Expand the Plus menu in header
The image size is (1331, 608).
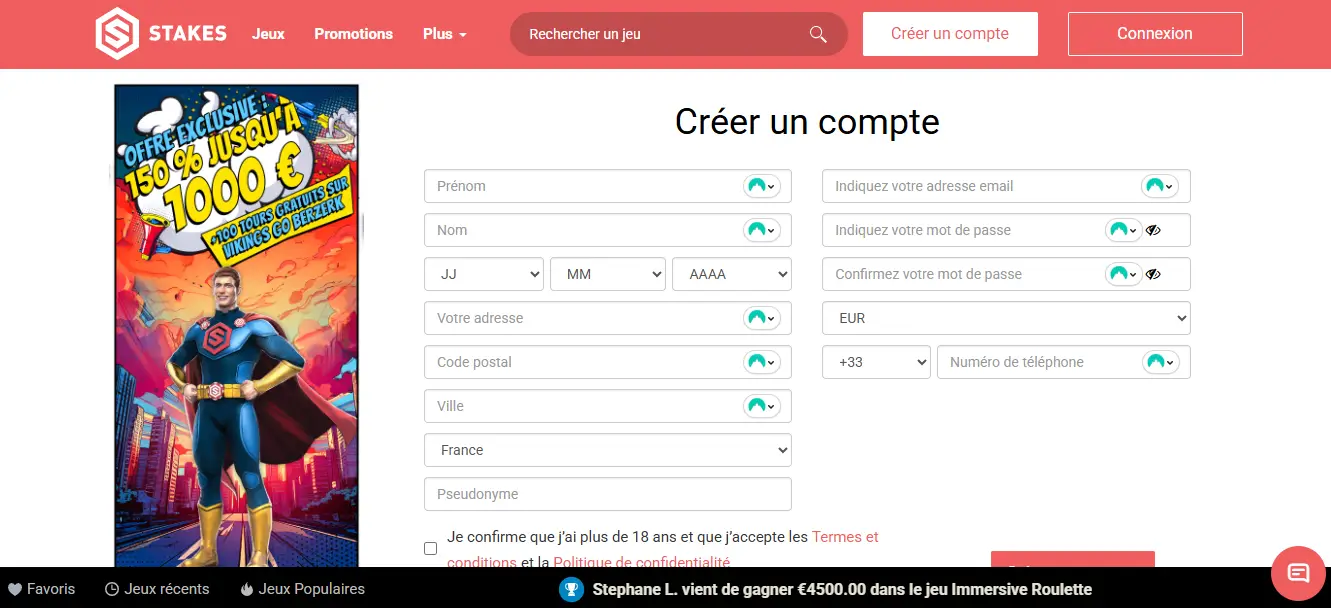(x=444, y=34)
